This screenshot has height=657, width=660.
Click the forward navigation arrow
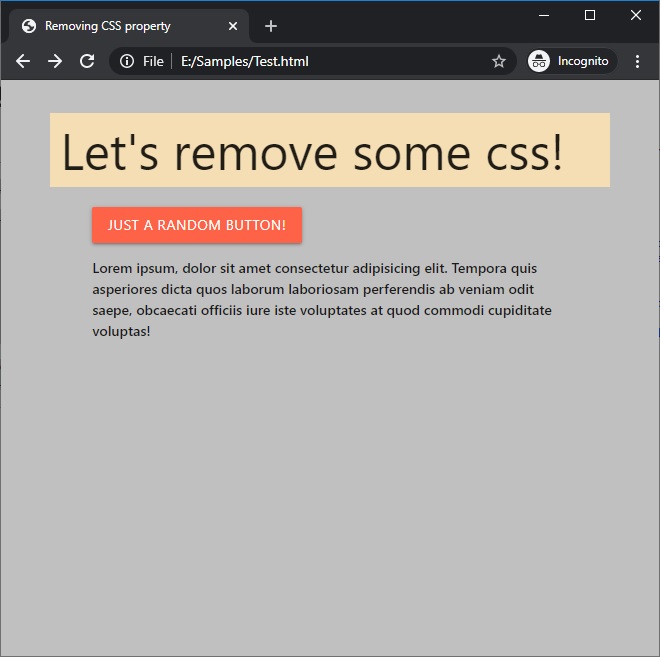55,61
